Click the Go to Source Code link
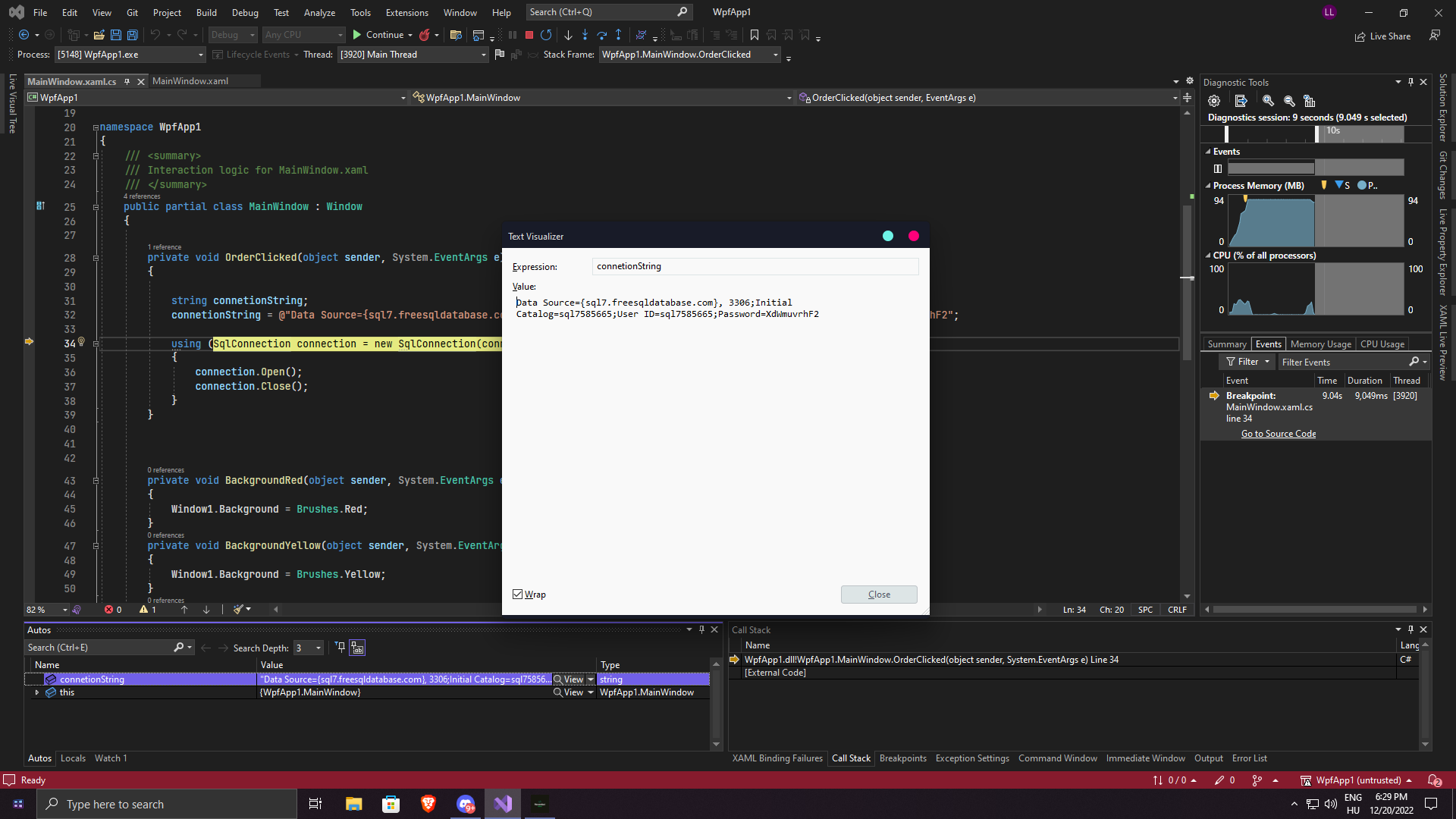 (1279, 434)
